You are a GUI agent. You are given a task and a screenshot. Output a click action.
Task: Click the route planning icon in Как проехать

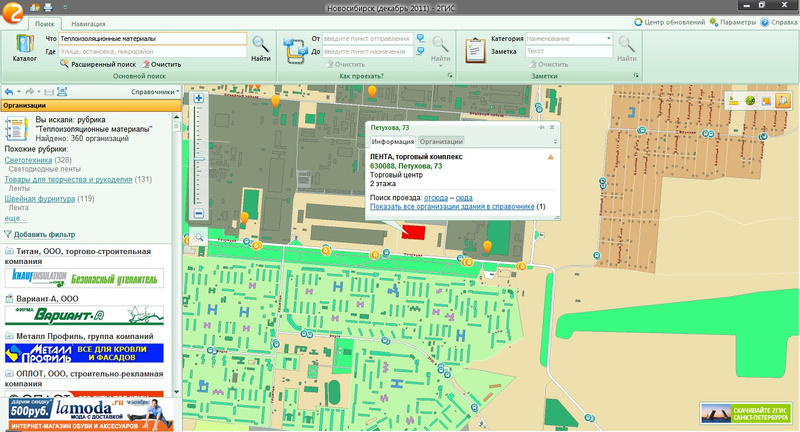click(296, 49)
